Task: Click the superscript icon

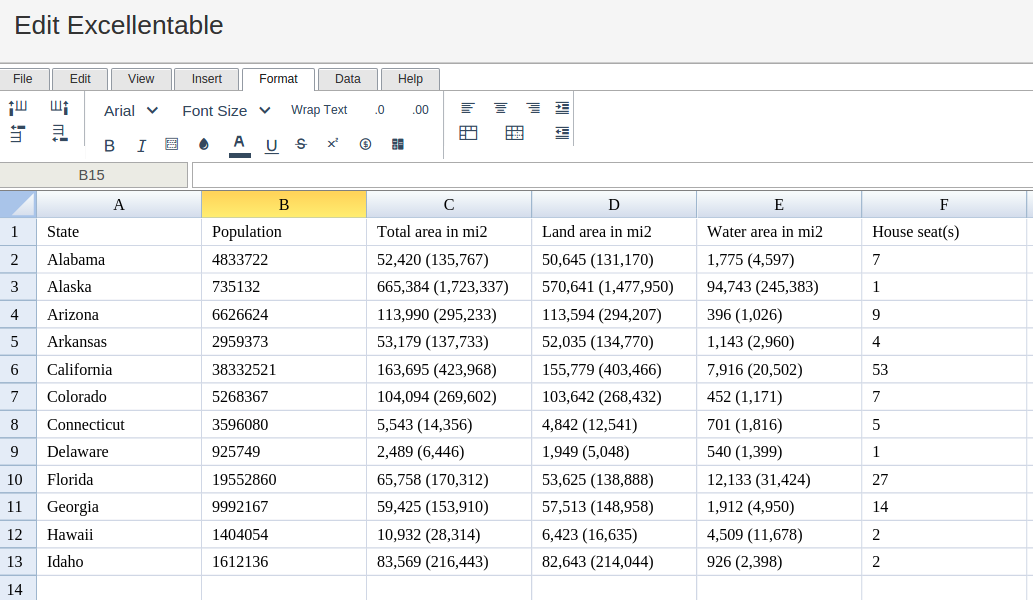Action: [x=333, y=144]
